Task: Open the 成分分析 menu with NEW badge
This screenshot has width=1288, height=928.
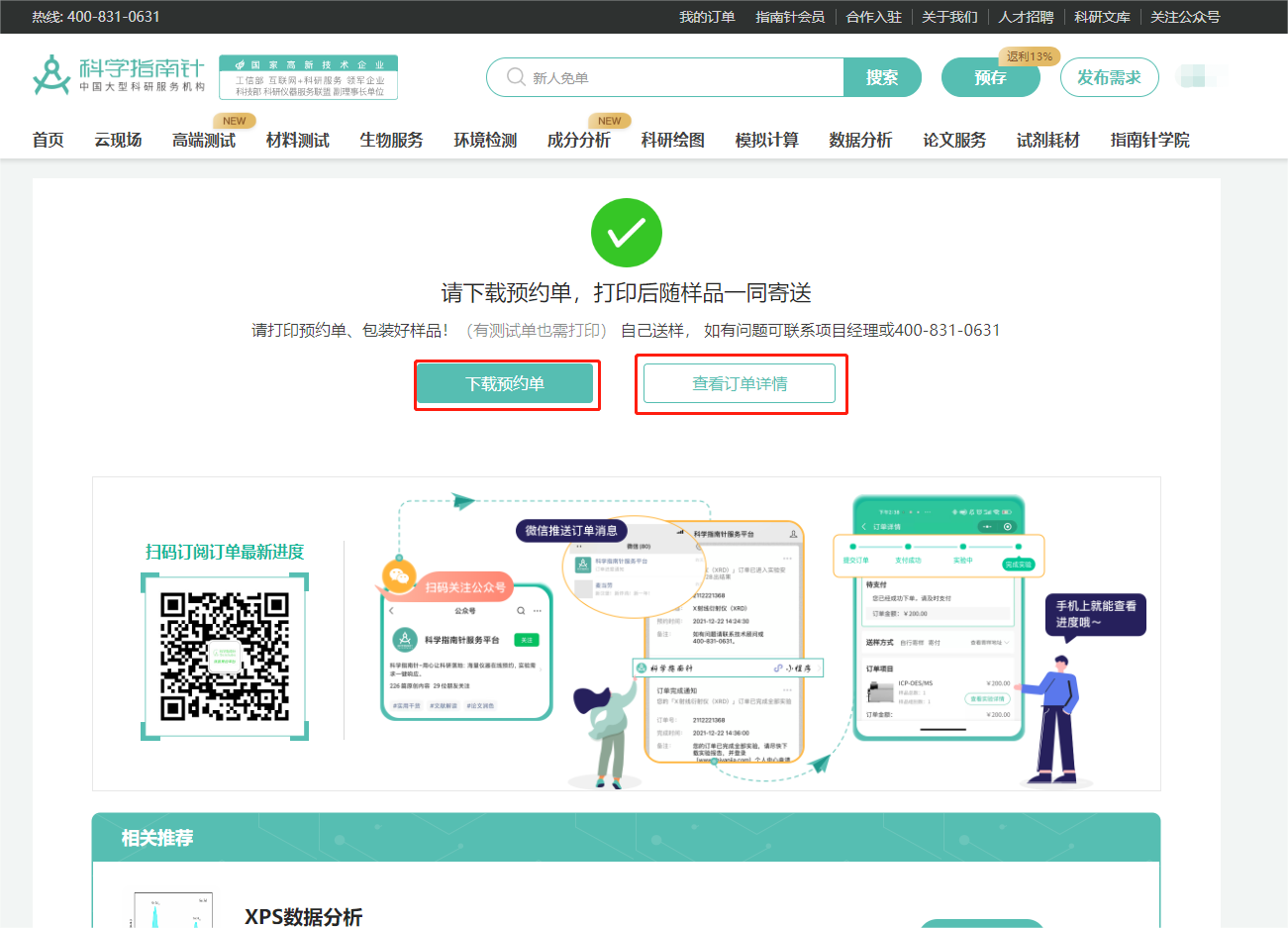Action: (578, 140)
